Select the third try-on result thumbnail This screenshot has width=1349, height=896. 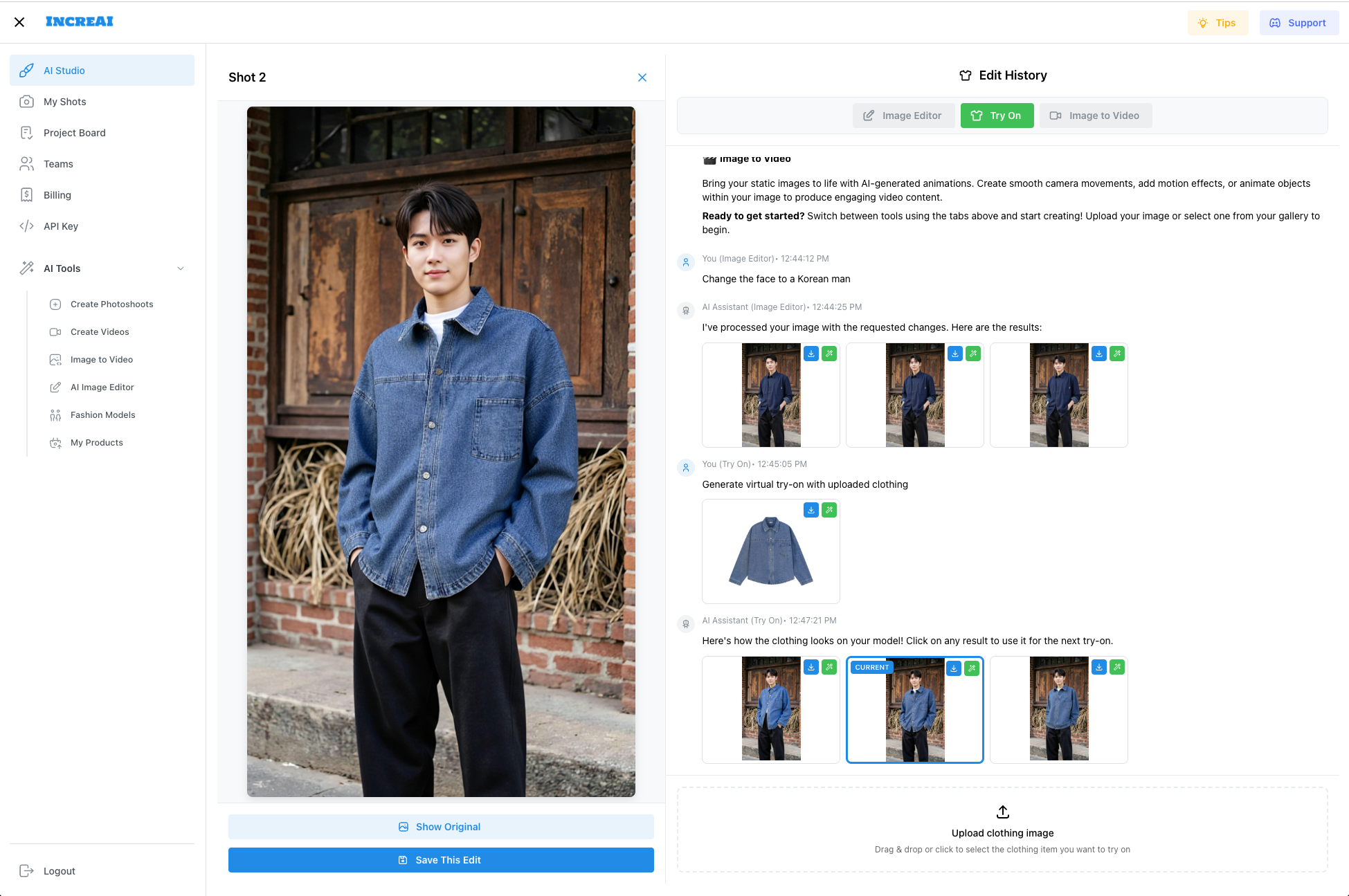point(1058,713)
